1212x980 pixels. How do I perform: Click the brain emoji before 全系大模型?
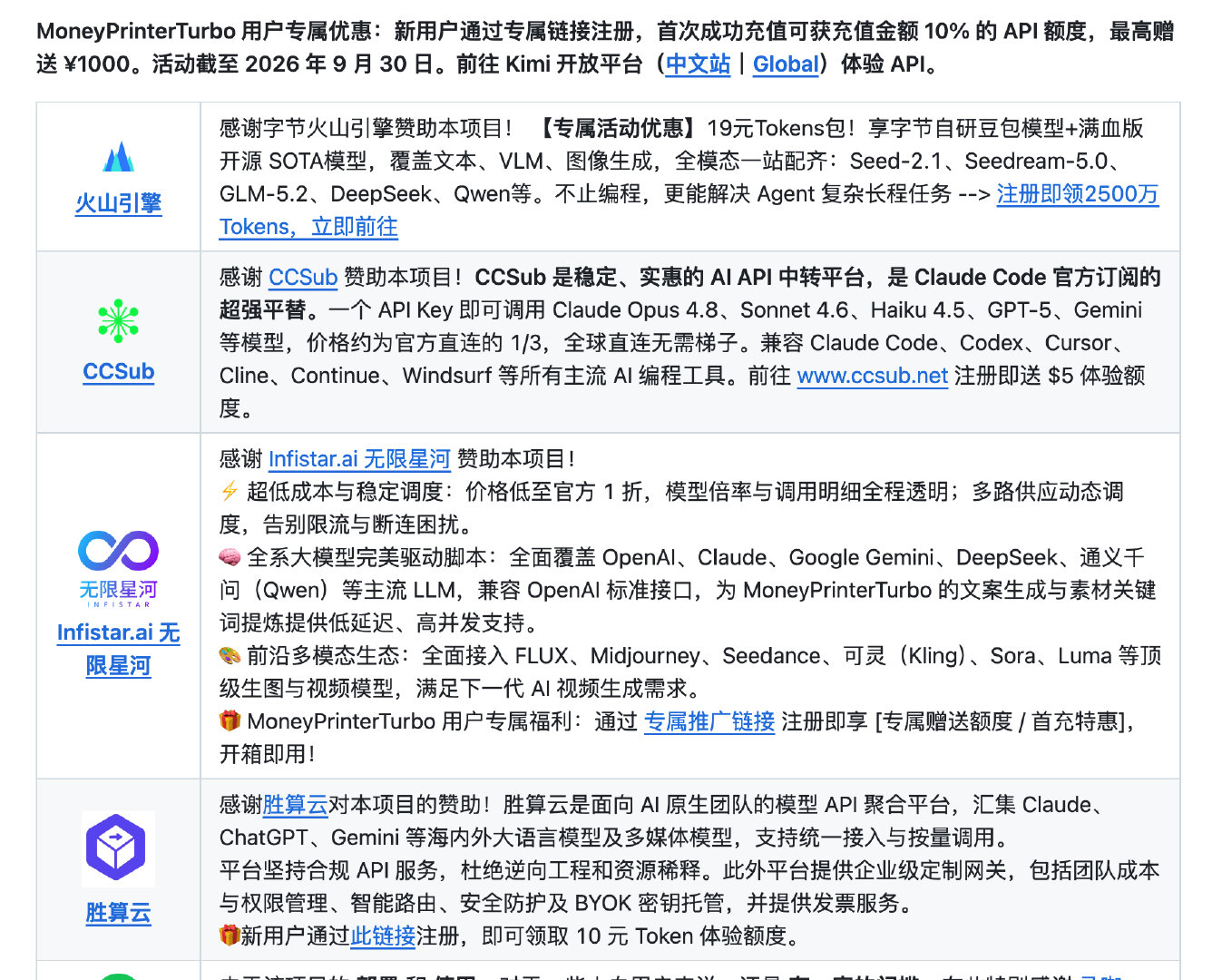(230, 557)
